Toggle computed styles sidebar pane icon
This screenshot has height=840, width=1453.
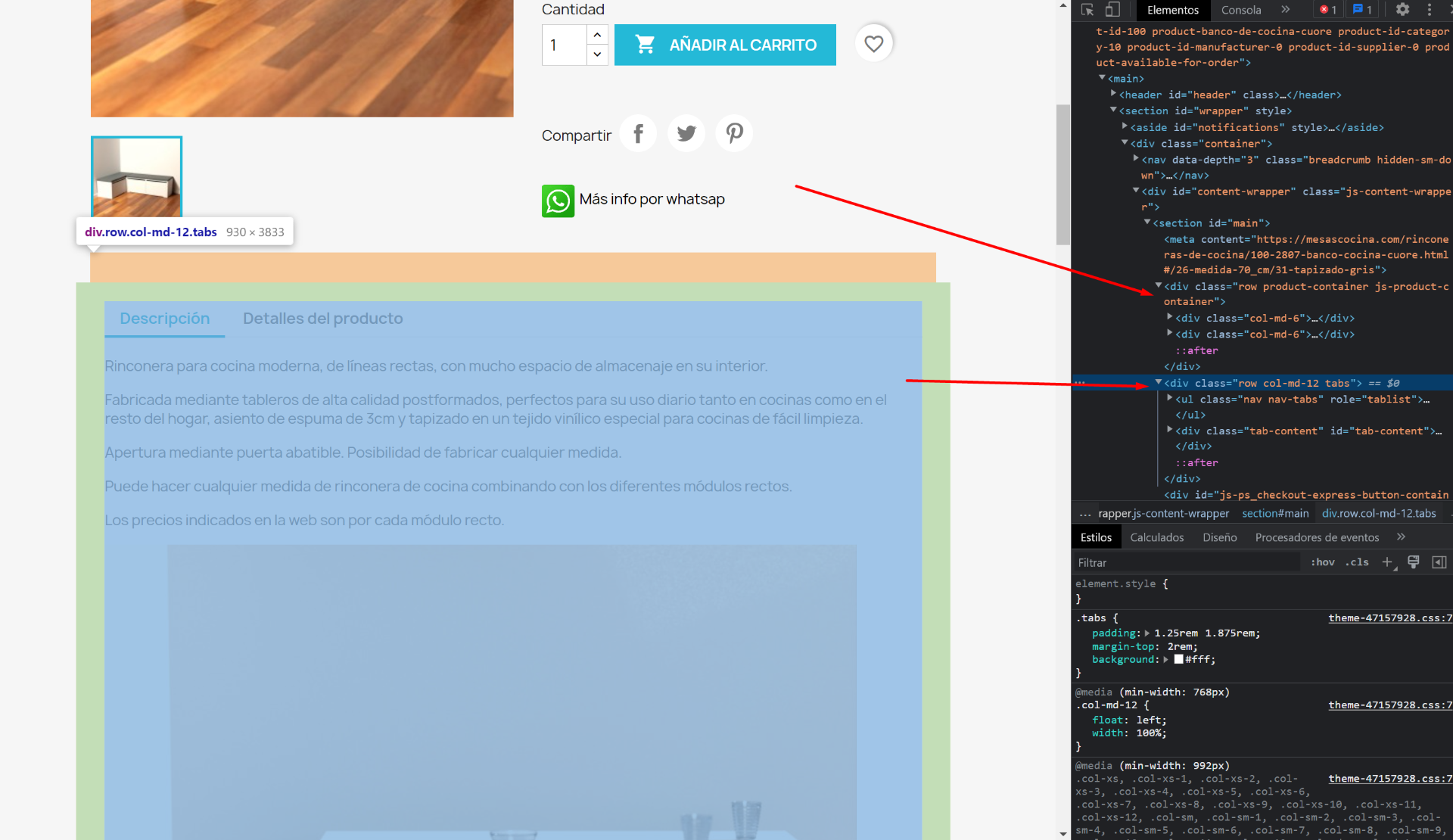1439,562
